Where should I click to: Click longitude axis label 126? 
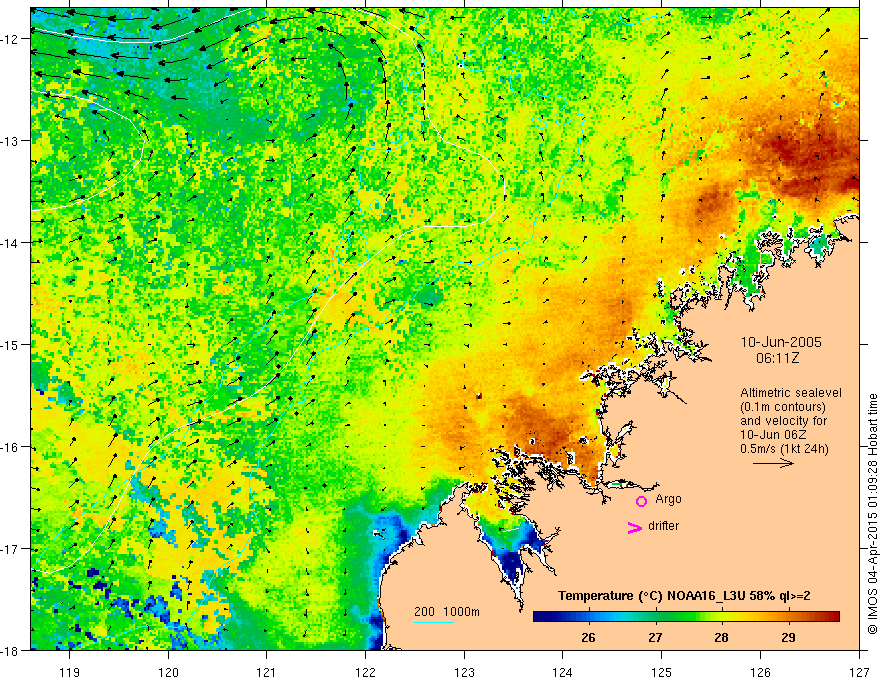(x=760, y=672)
